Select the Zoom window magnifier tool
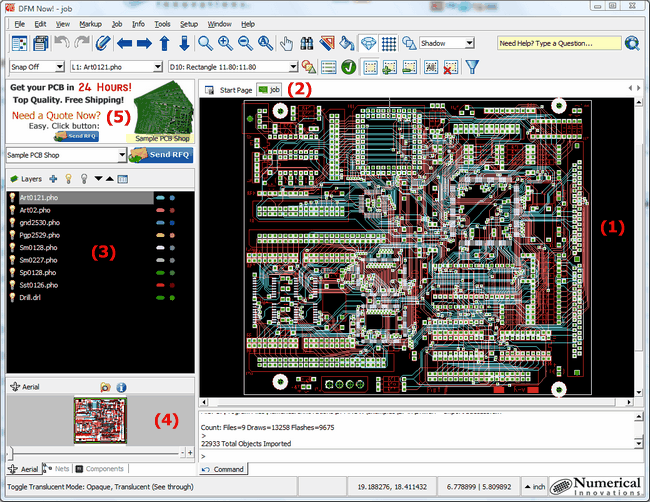650x502 pixels. 205,43
